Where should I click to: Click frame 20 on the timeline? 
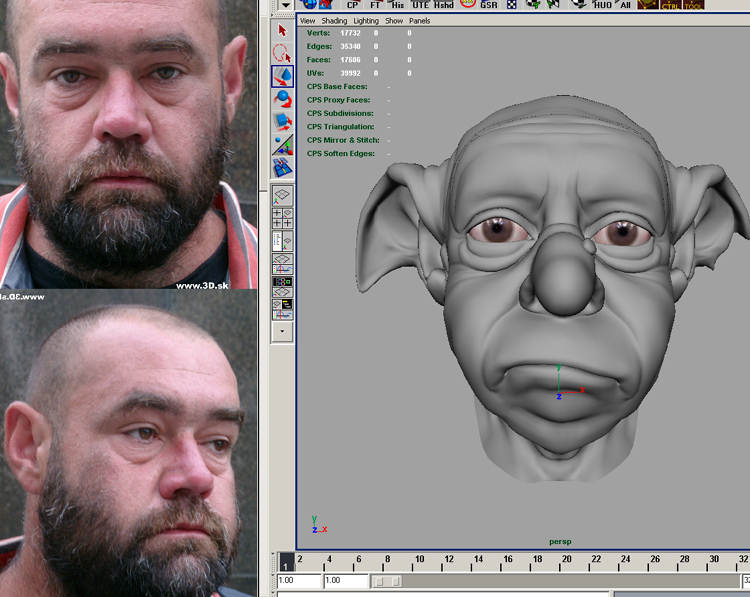[566, 564]
